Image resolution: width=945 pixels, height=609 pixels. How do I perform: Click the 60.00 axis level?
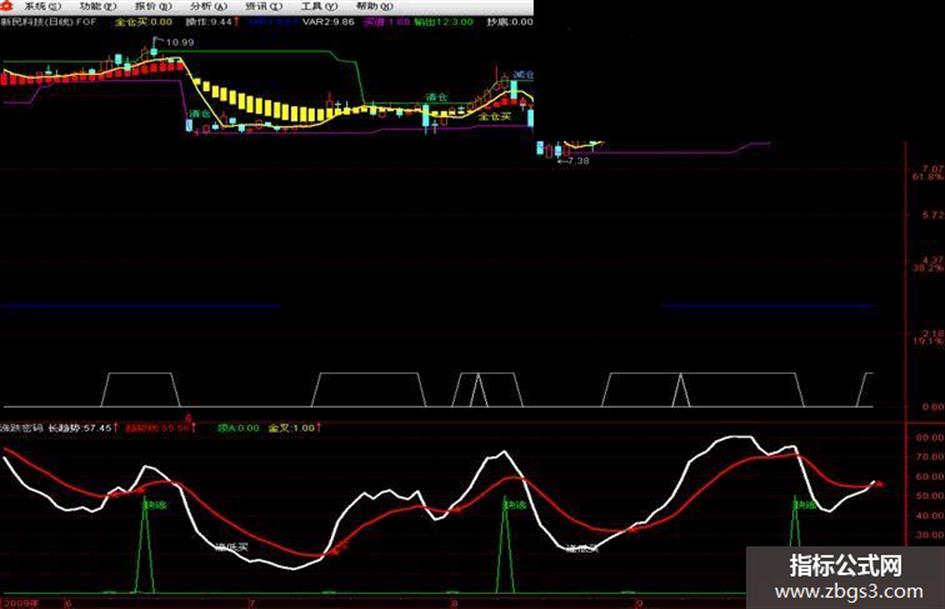tap(930, 476)
